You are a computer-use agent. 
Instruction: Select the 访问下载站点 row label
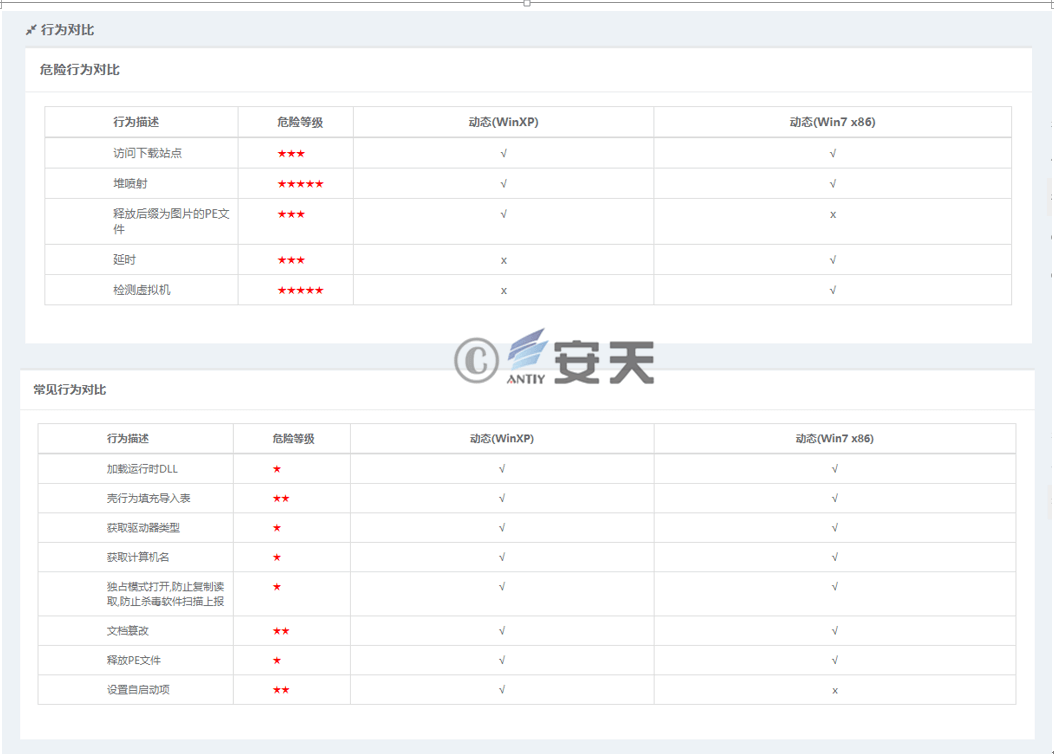[x=147, y=153]
